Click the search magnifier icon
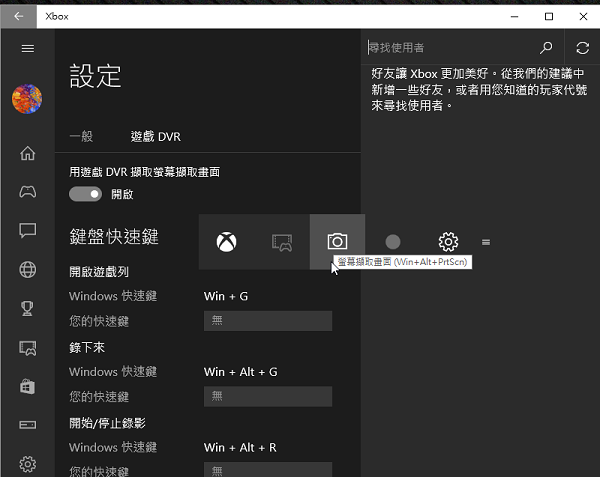600x477 pixels. pyautogui.click(x=546, y=48)
